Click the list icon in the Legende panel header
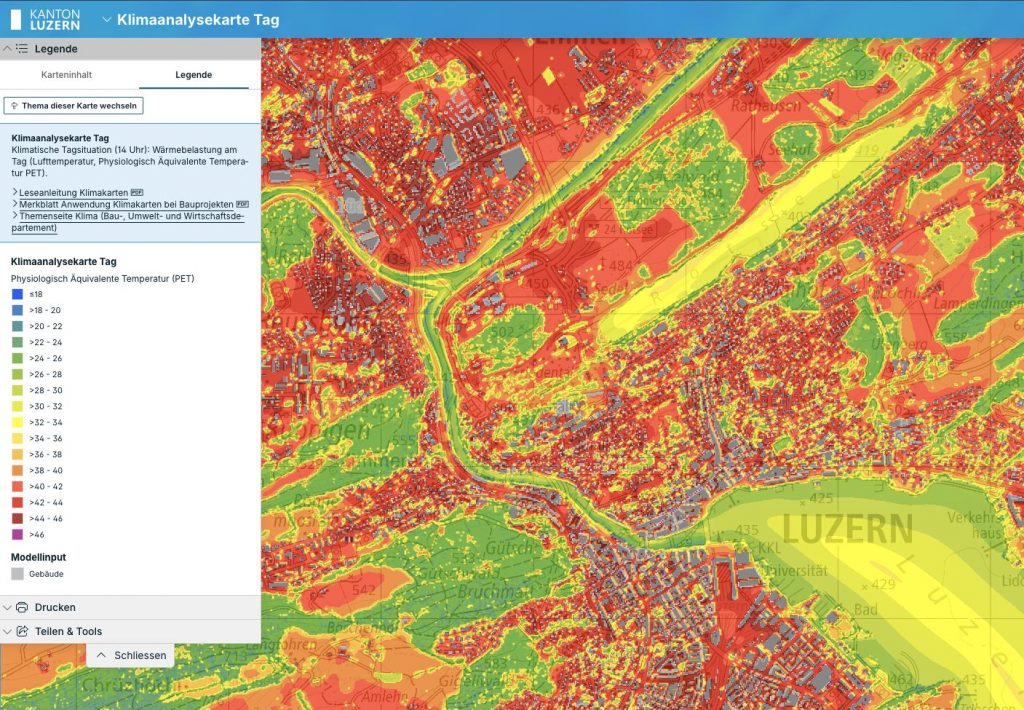The image size is (1024, 710). [23, 48]
